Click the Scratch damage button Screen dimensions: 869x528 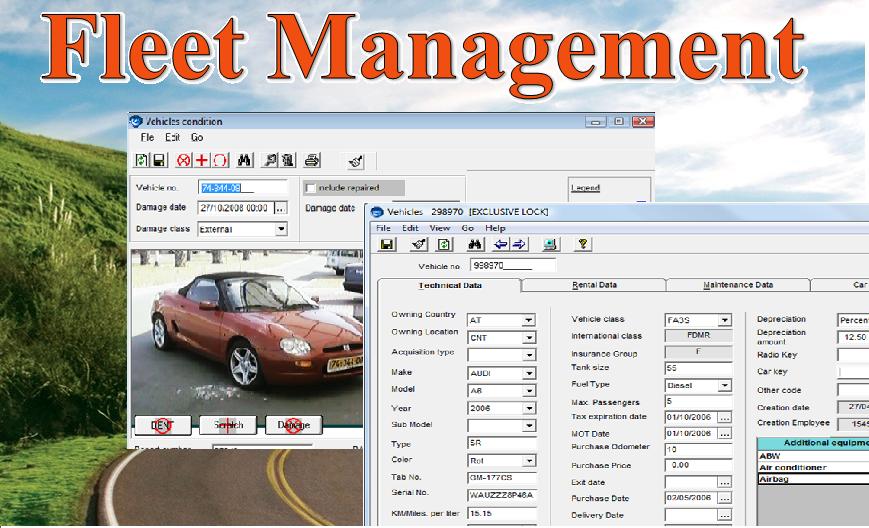coord(228,425)
